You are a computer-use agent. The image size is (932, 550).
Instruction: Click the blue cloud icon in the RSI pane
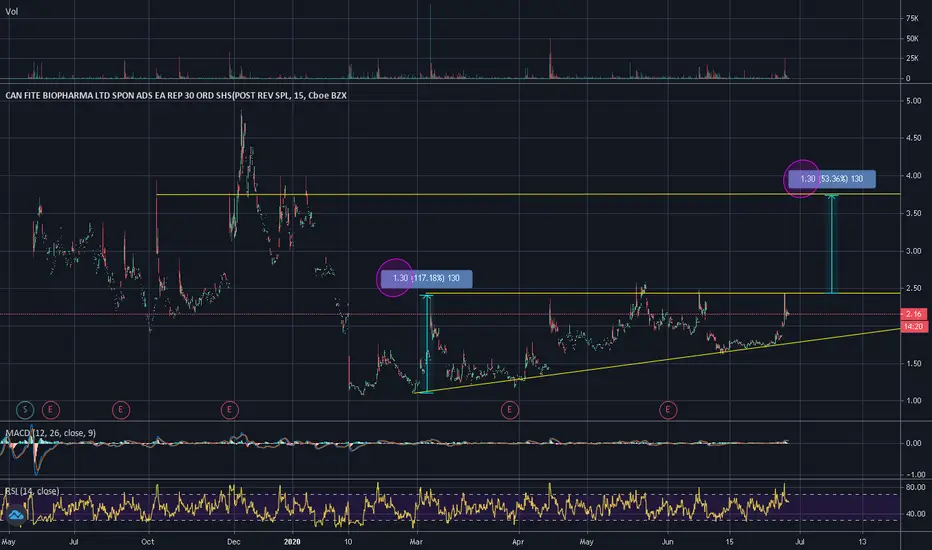[x=16, y=515]
